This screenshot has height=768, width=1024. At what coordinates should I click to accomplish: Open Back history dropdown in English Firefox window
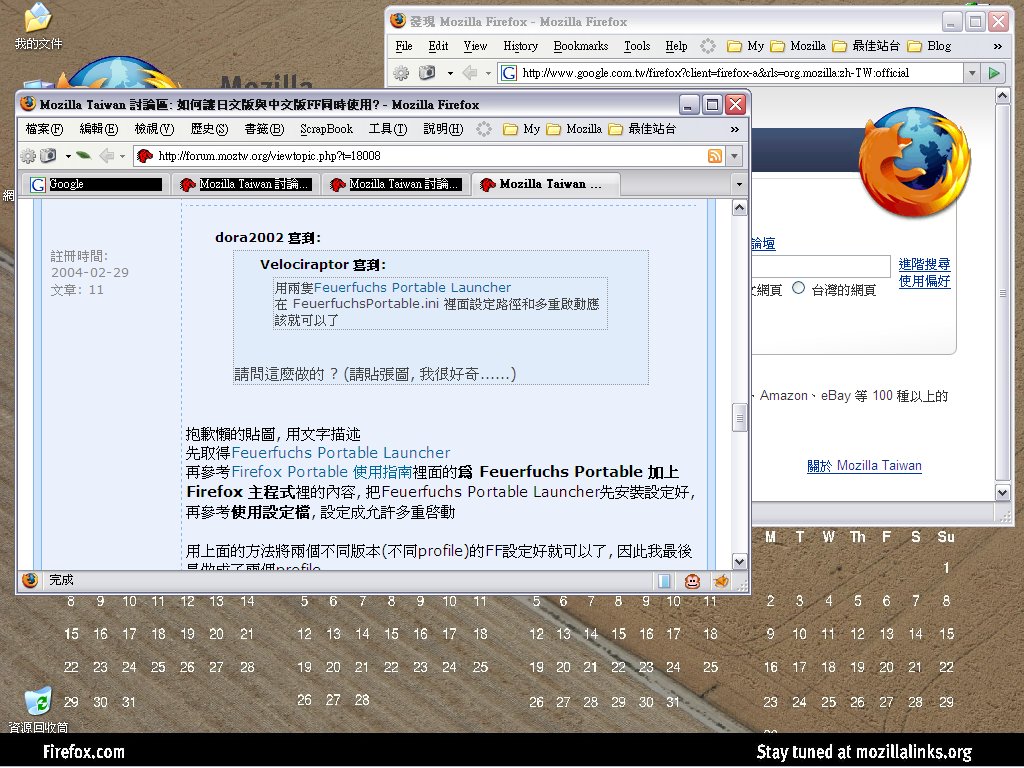pos(488,73)
